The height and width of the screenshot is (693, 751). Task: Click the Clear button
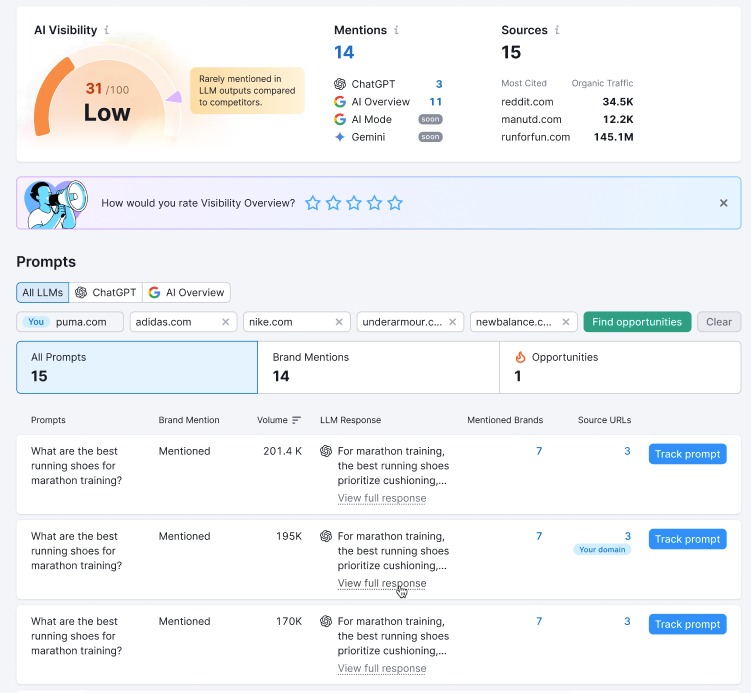[x=719, y=322]
